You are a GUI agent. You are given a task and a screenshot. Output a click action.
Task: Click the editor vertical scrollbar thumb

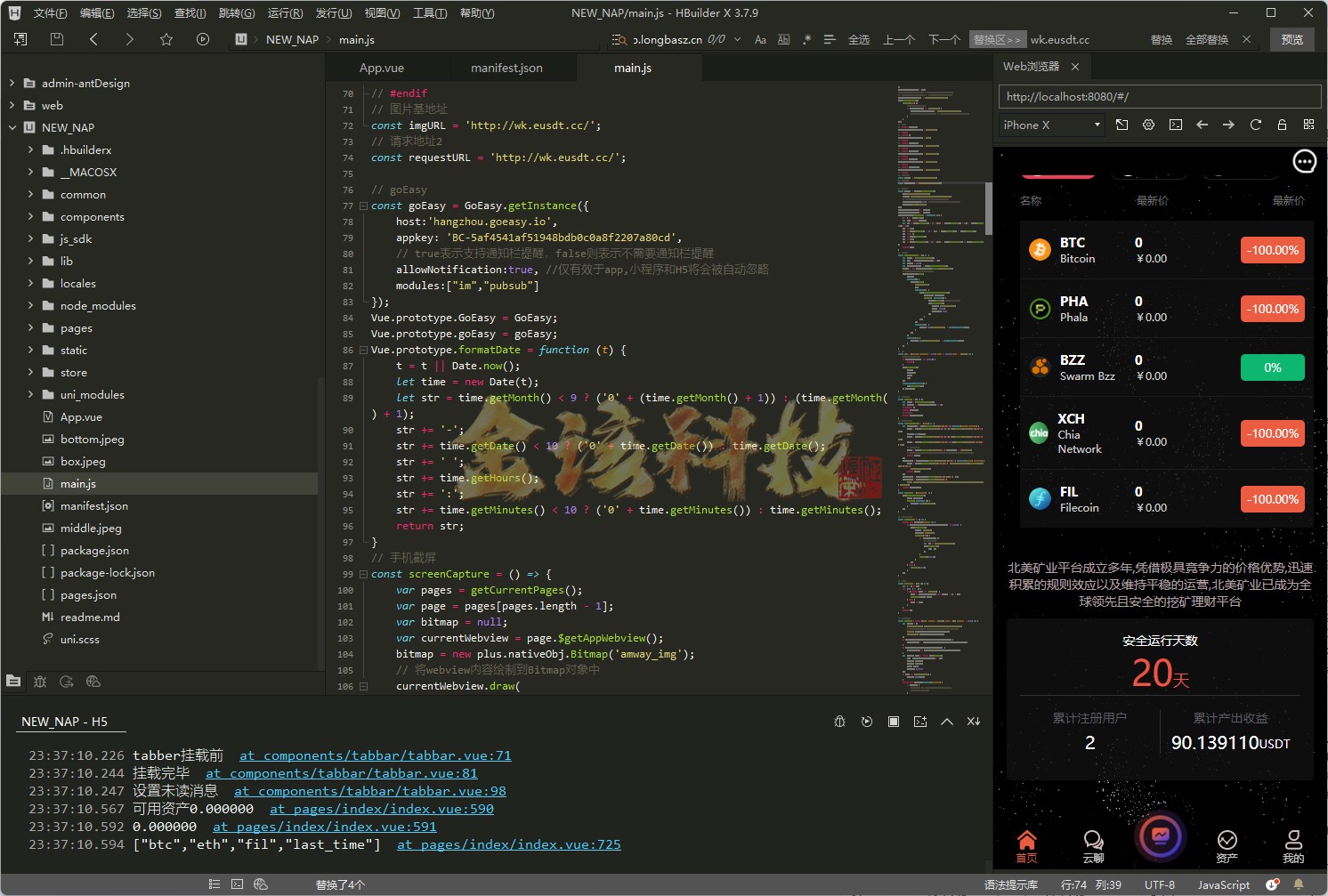(x=988, y=208)
